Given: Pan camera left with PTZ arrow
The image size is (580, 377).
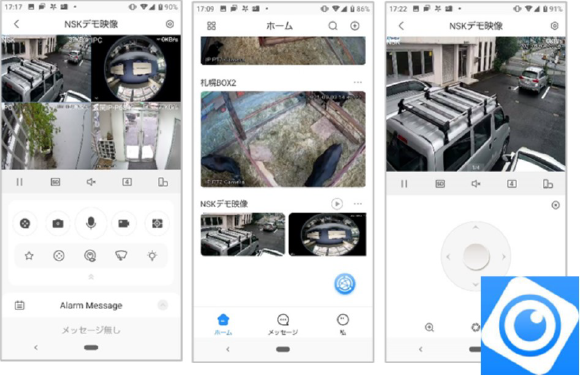Looking at the screenshot, I should 448,257.
